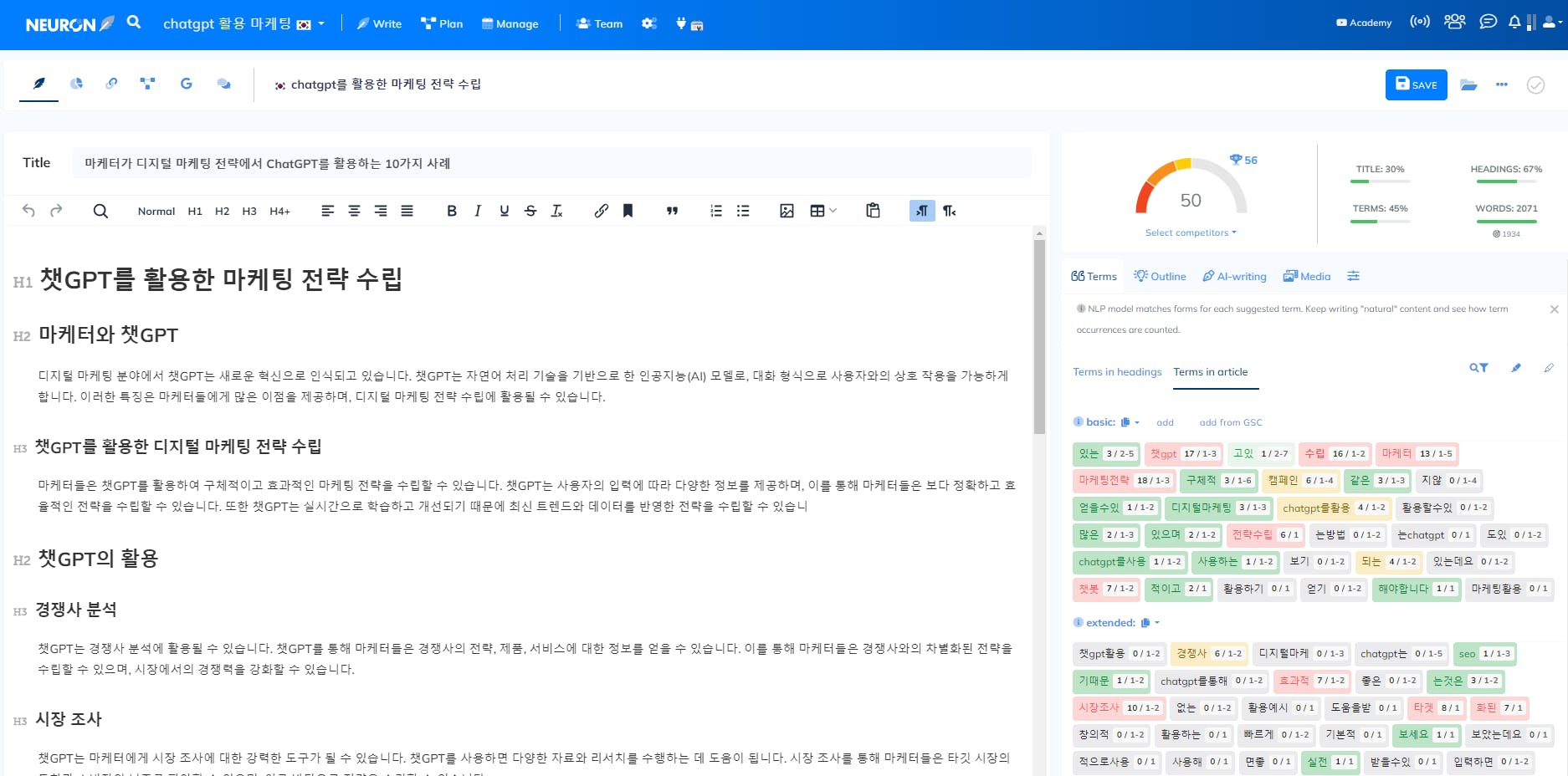Apply bold formatting
Image resolution: width=1568 pixels, height=776 pixels.
[x=452, y=211]
